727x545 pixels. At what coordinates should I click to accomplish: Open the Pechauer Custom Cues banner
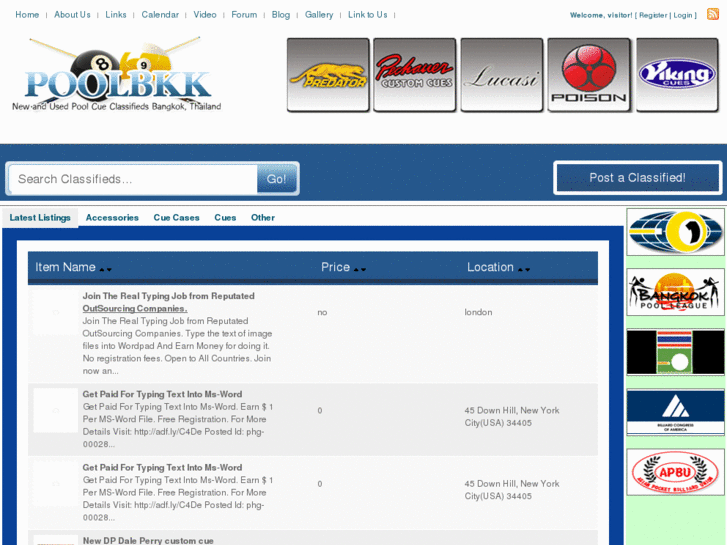[x=415, y=75]
